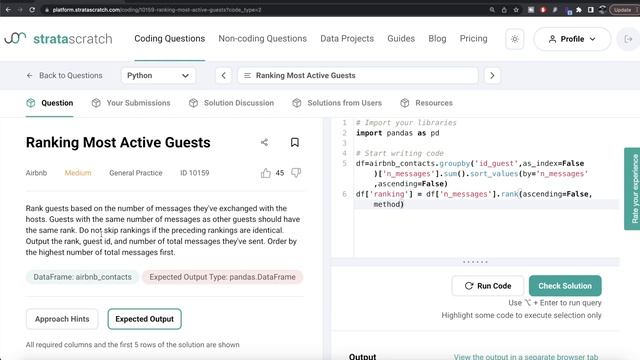Bookmark page with the star icon
Screen dimensions: 640x360
[516, 10]
